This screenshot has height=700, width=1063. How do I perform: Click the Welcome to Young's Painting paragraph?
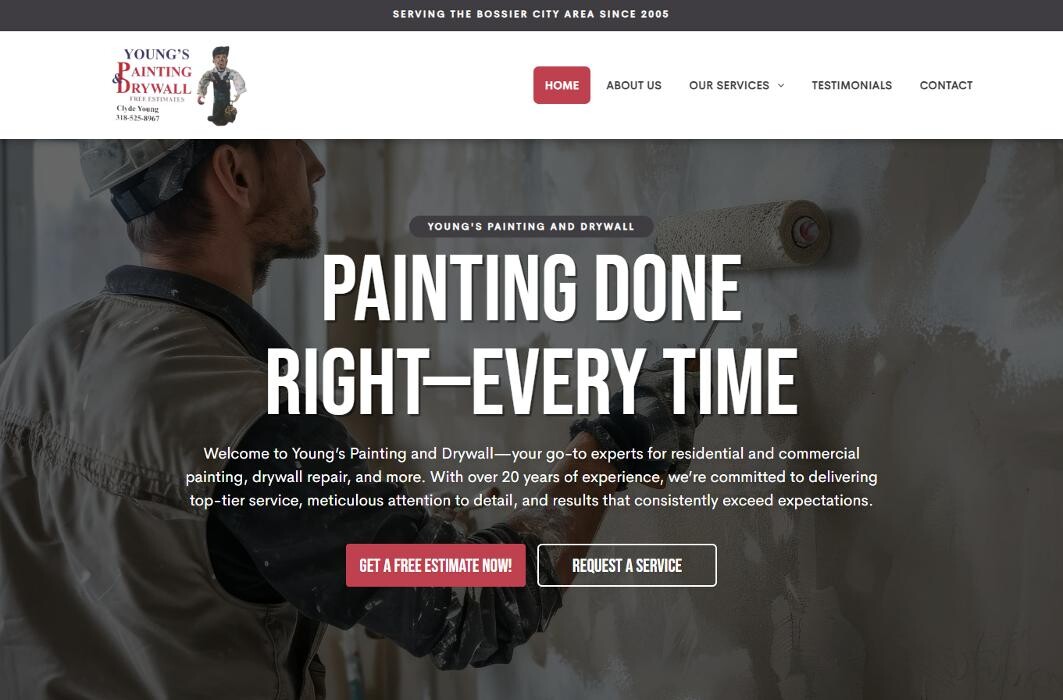coord(532,477)
